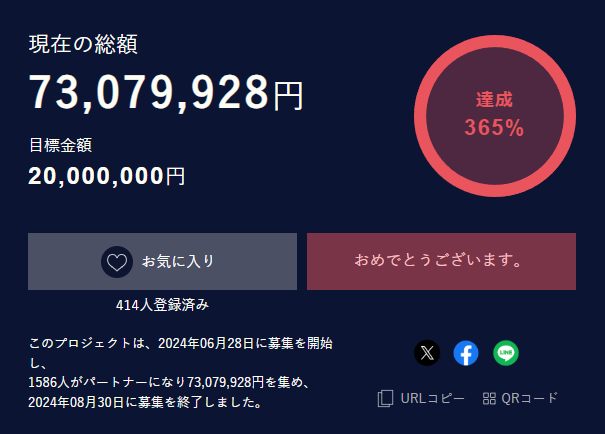Click the 達成 label inside circle
Image resolution: width=605 pixels, height=434 pixels.
click(494, 100)
